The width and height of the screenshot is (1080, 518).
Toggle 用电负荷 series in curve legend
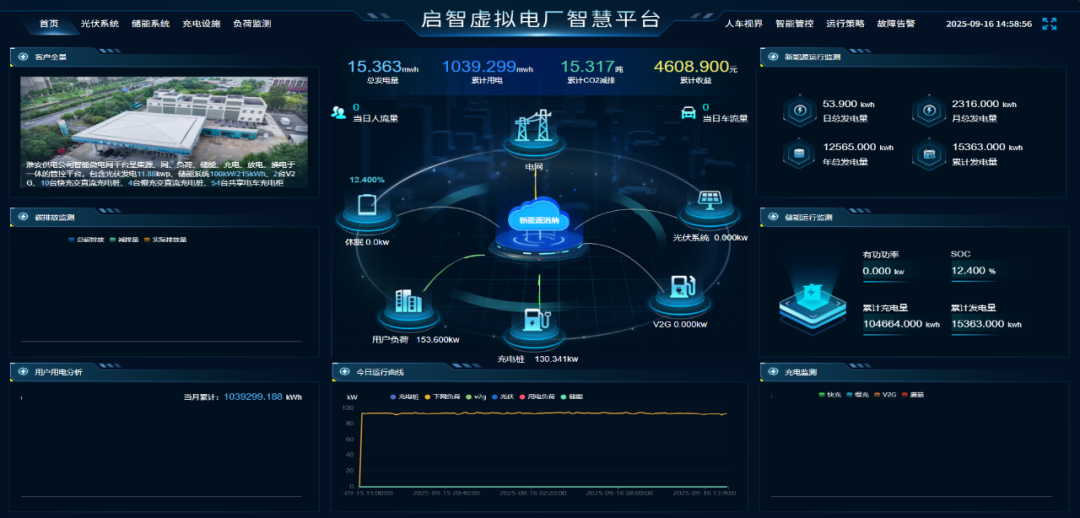(537, 397)
